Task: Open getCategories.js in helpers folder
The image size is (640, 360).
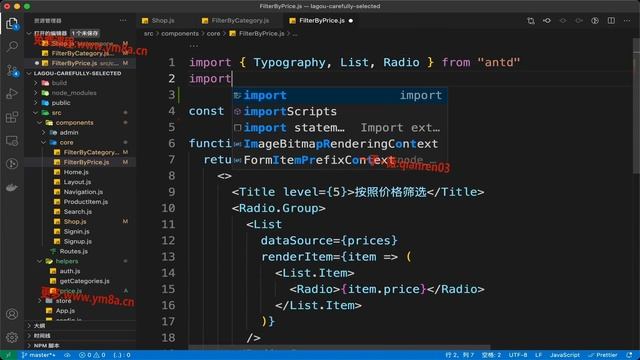Action: (x=84, y=281)
